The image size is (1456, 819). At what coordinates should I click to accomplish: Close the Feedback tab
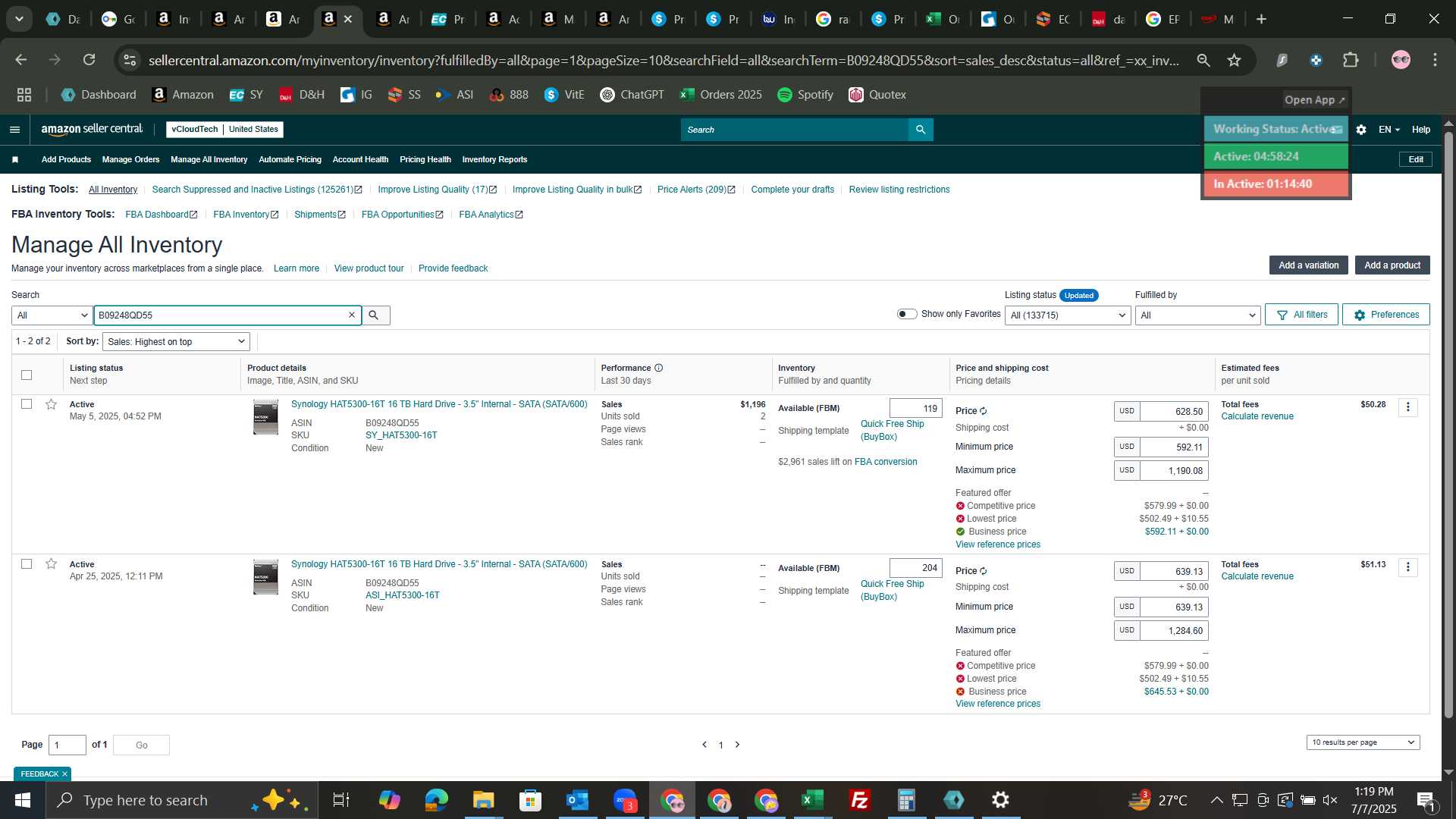click(64, 774)
